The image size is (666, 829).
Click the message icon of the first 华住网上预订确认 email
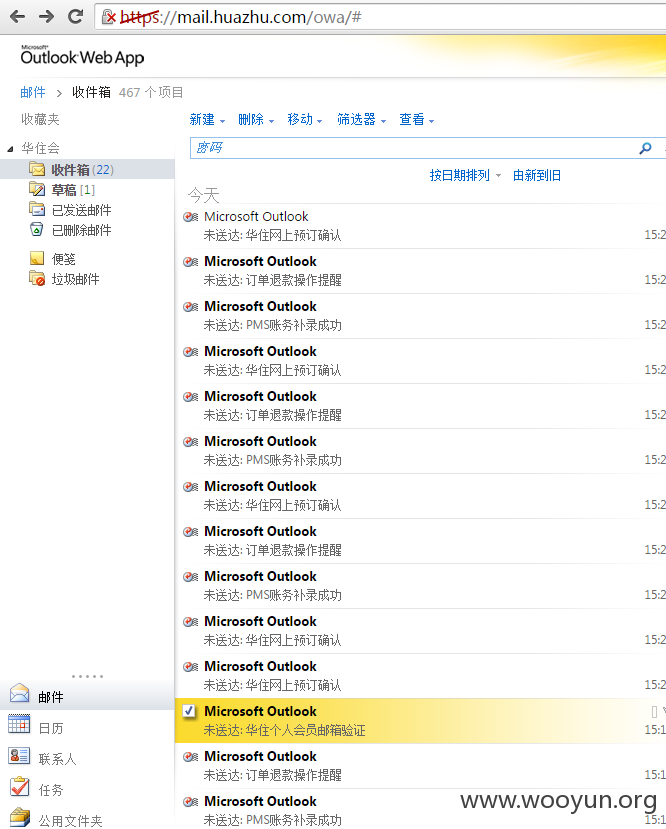[190, 217]
